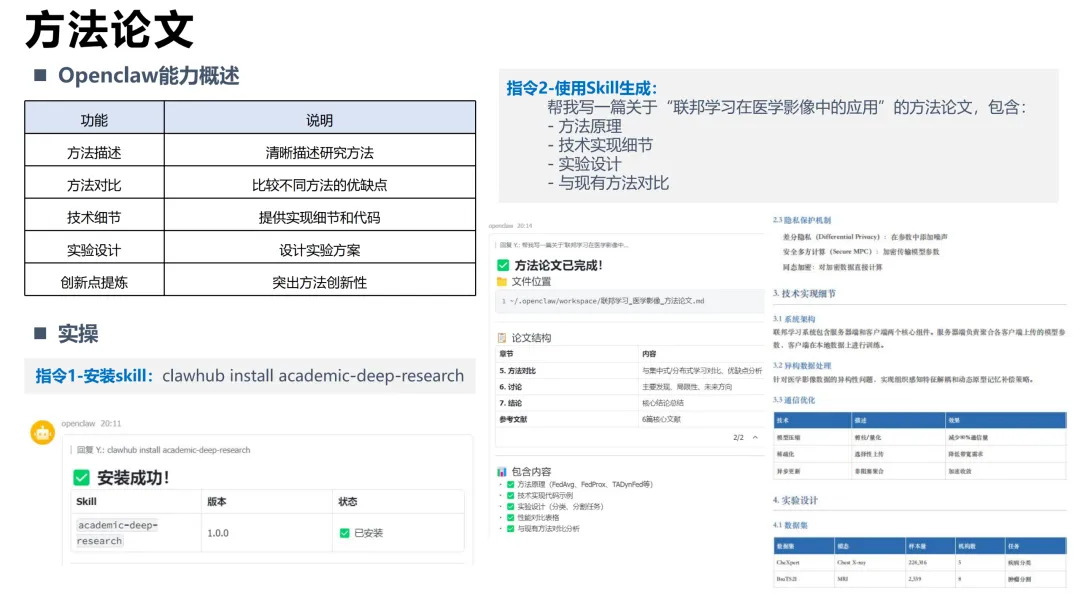This screenshot has width=1080, height=608.
Task: Click the '3.3 通信优化' heading
Action: 794,400
